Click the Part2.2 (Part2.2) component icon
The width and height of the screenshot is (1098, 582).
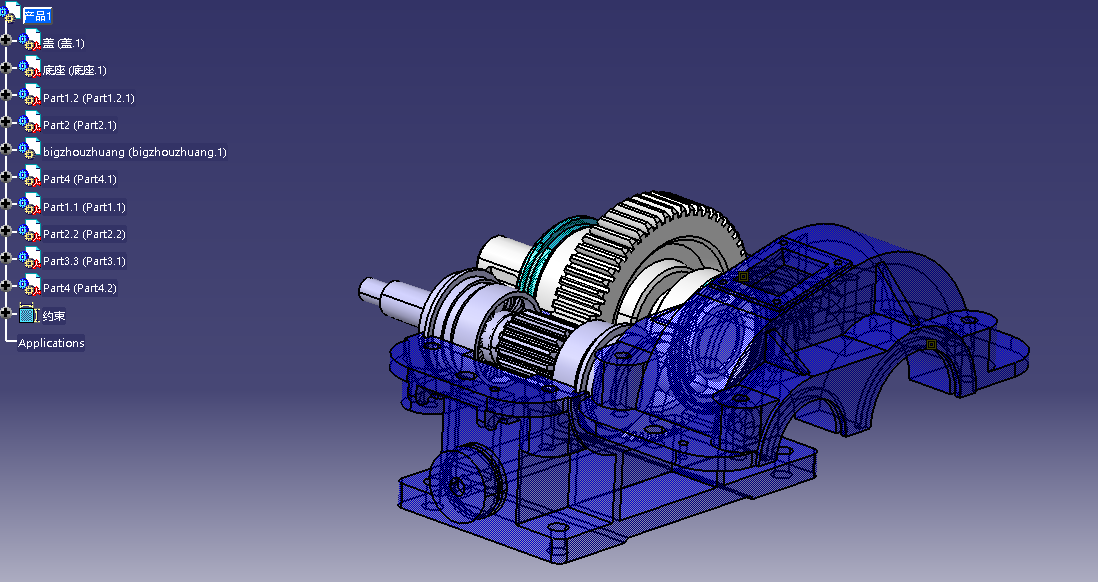[29, 232]
